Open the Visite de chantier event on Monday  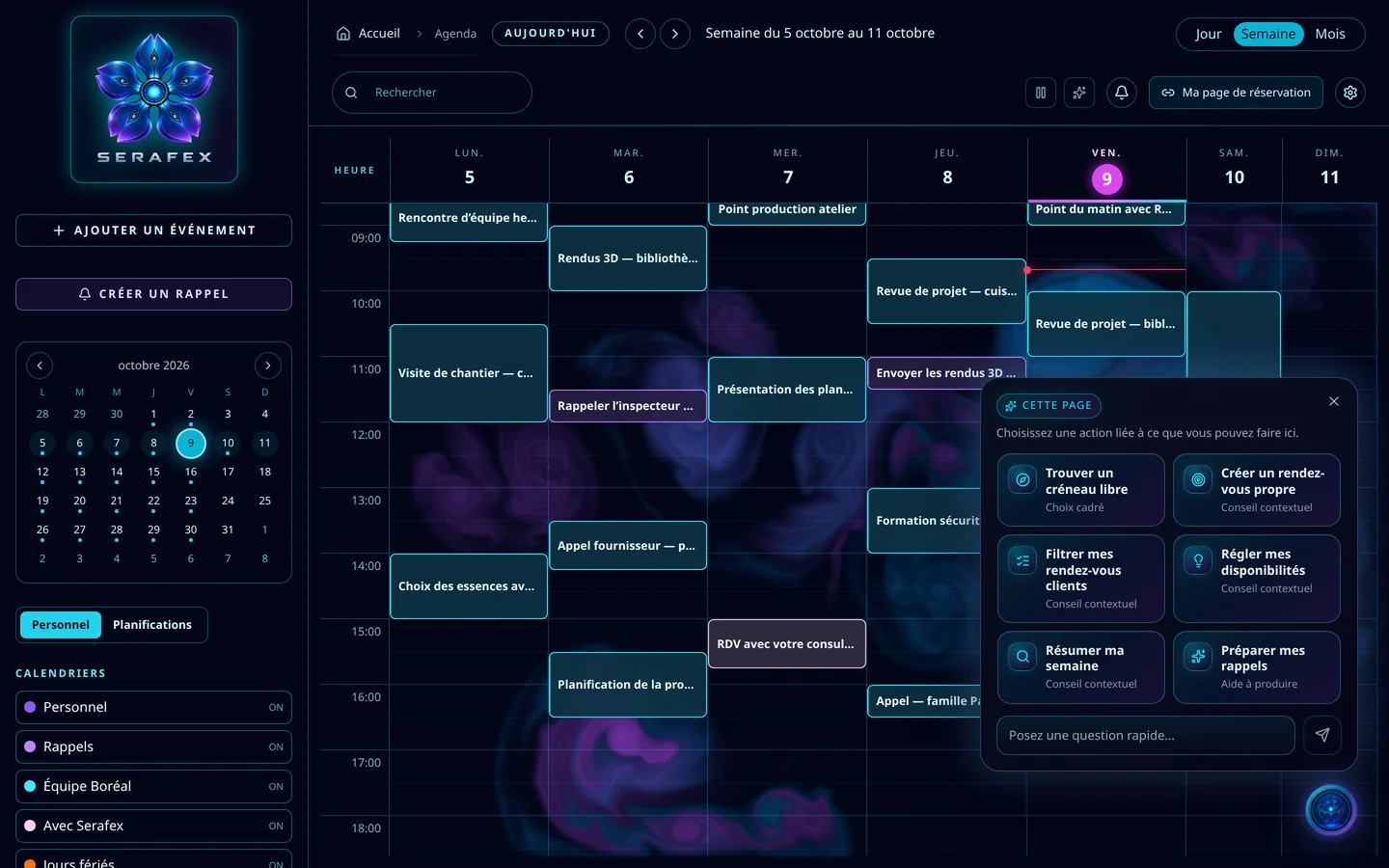coord(469,373)
